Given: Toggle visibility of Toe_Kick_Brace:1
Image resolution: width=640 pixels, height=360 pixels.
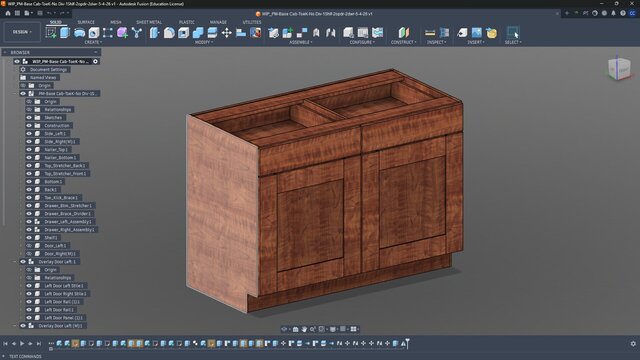Looking at the screenshot, I should (x=29, y=198).
